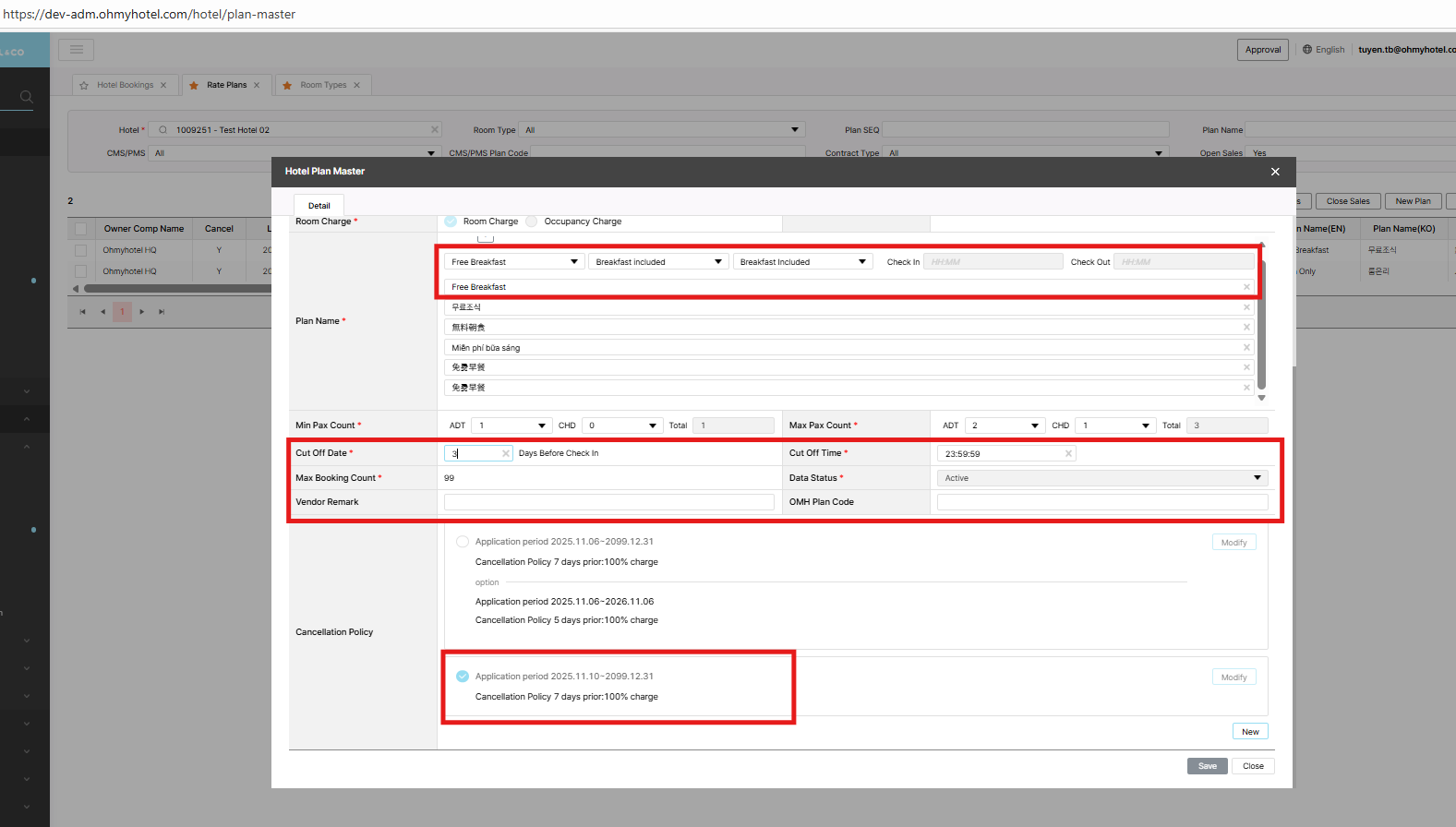Select the Detail tab in the modal
The image size is (1456, 827).
coord(319,206)
